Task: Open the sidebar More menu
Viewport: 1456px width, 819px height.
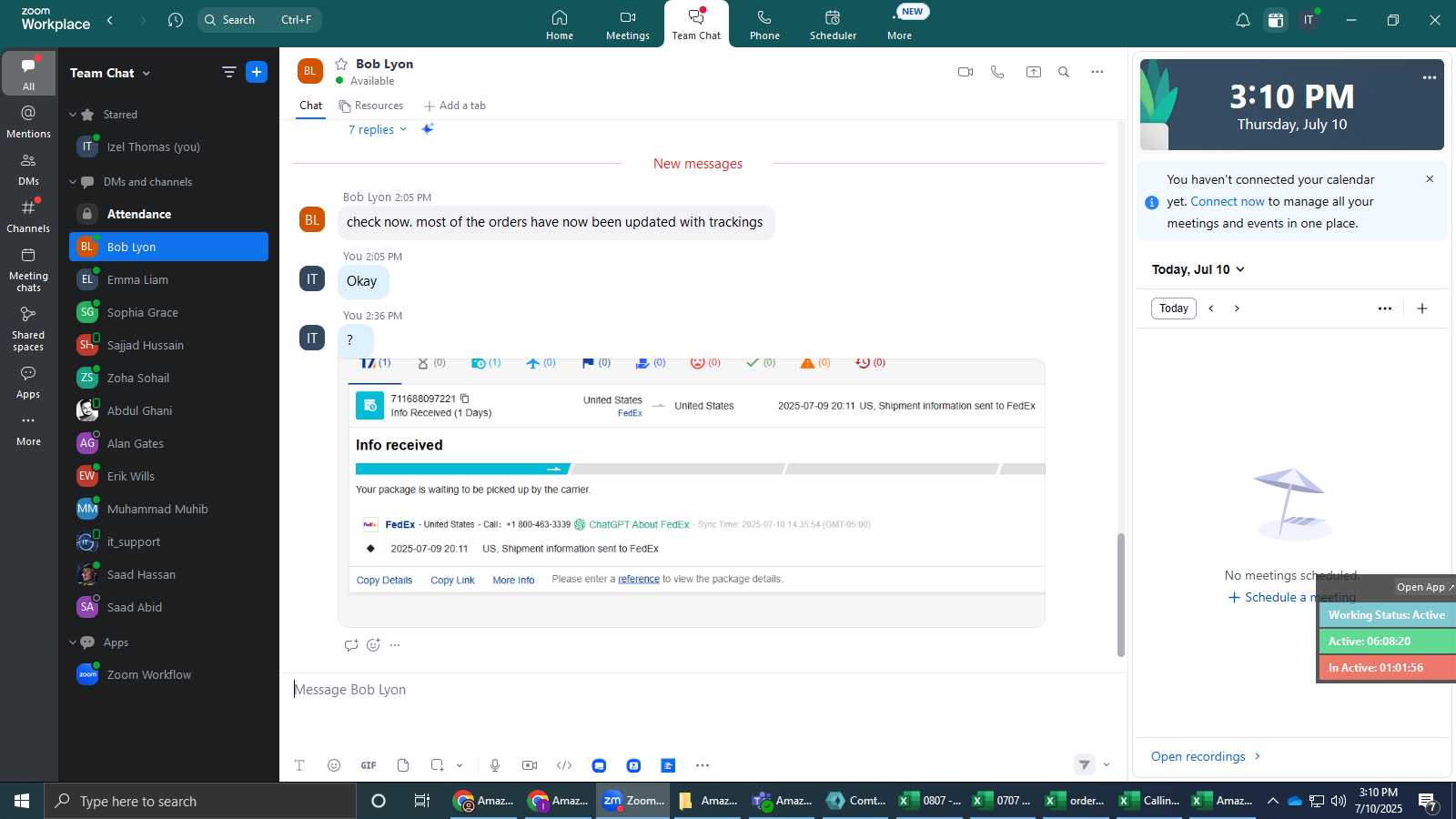Action: pyautogui.click(x=29, y=430)
